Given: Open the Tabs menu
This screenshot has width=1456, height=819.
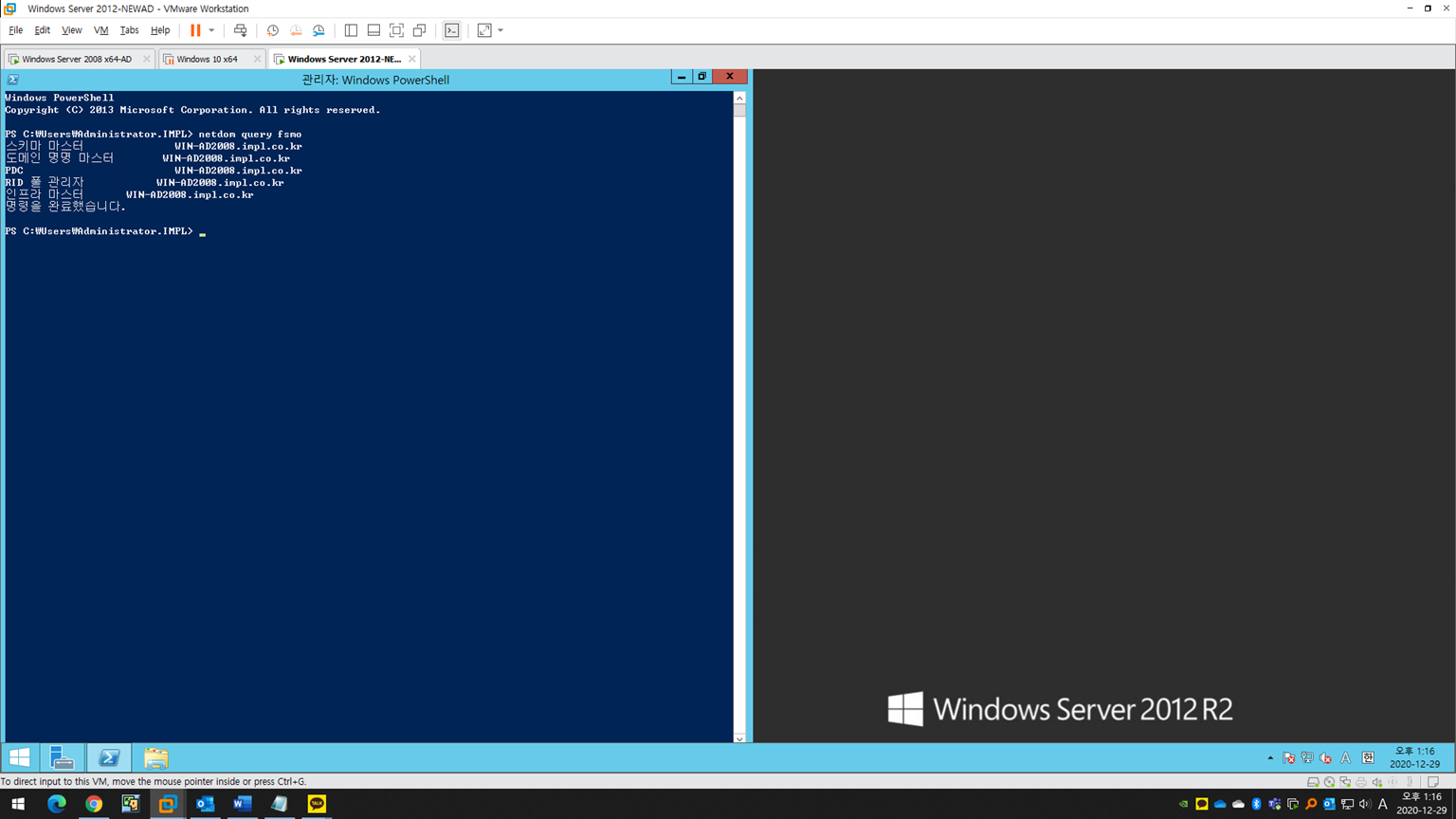Looking at the screenshot, I should (x=129, y=30).
